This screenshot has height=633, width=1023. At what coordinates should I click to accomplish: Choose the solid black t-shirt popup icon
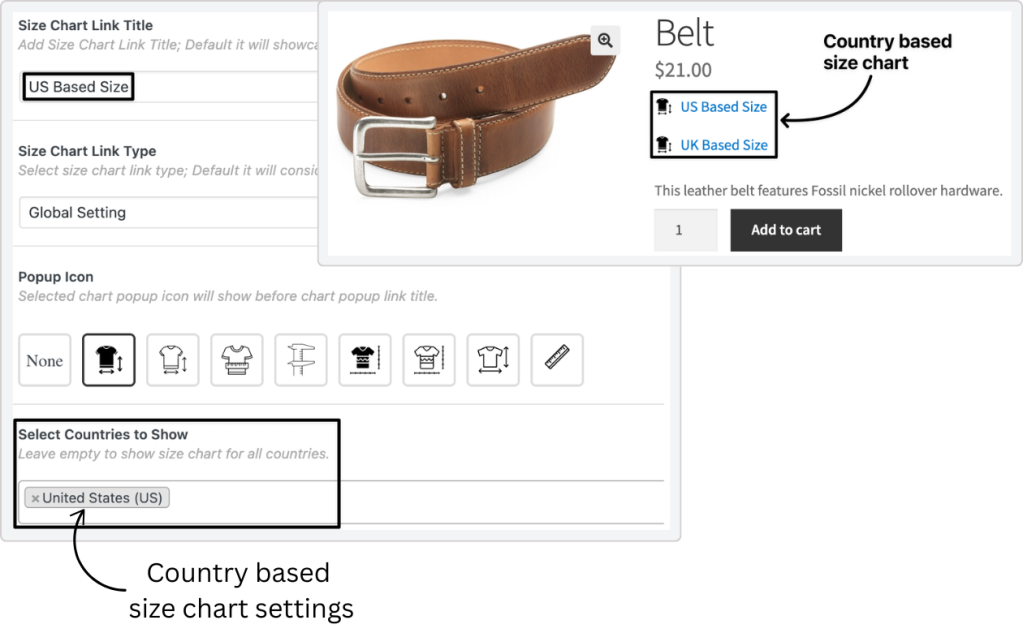(108, 361)
